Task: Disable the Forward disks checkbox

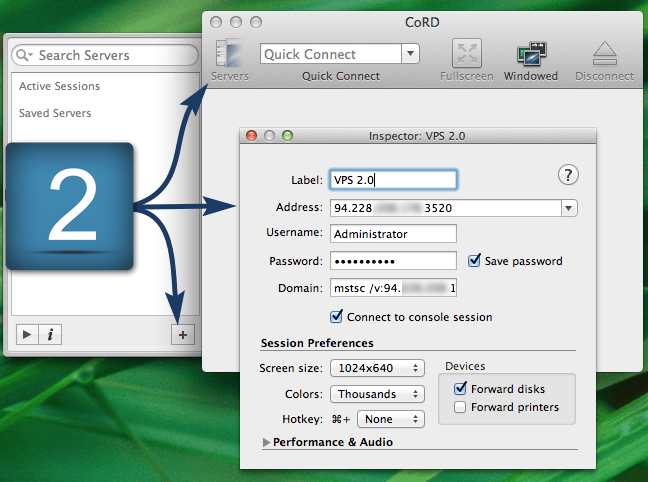Action: pos(460,388)
